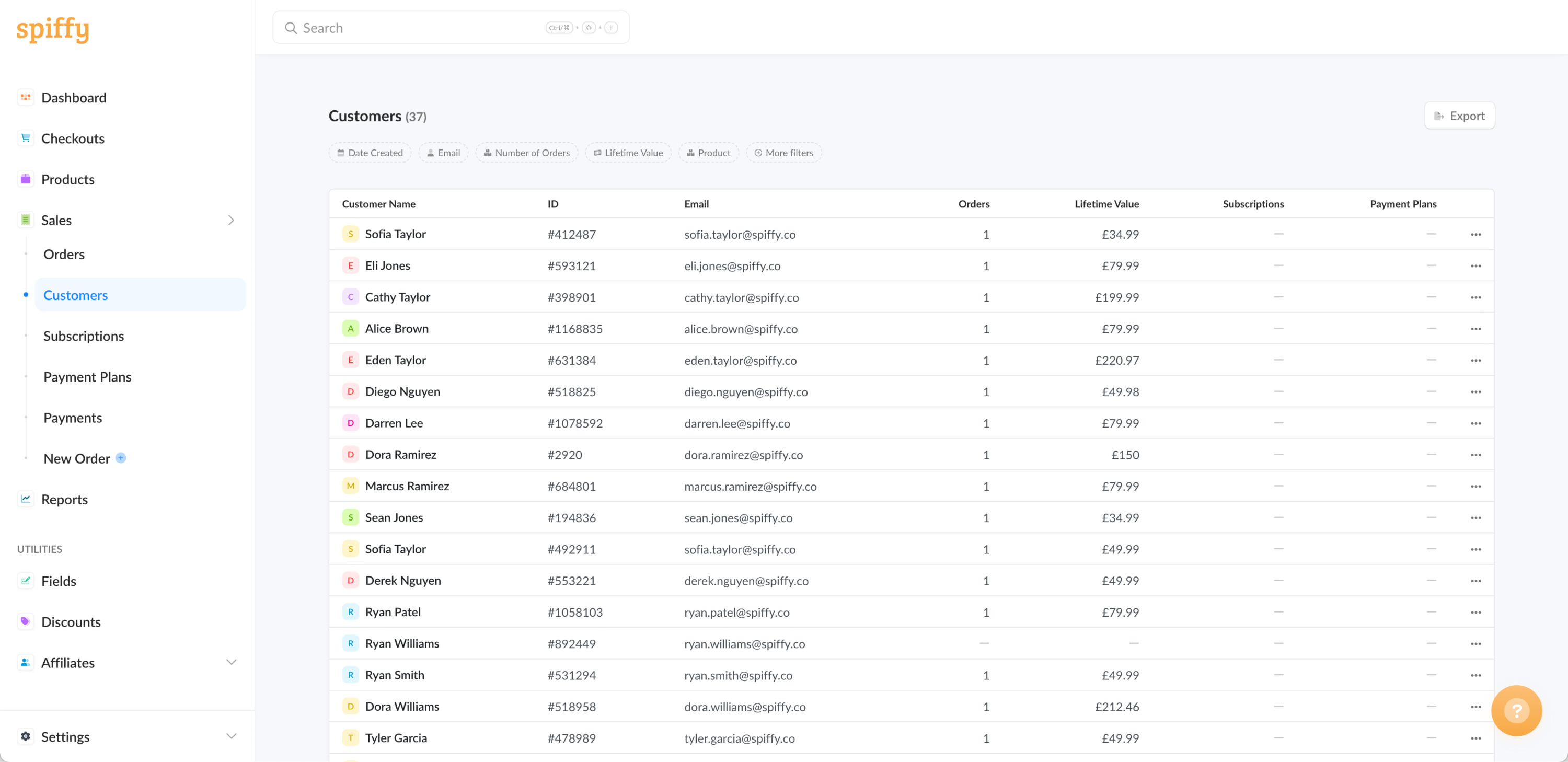Open the Lifetime Value filter
This screenshot has width=1568, height=762.
pos(628,153)
